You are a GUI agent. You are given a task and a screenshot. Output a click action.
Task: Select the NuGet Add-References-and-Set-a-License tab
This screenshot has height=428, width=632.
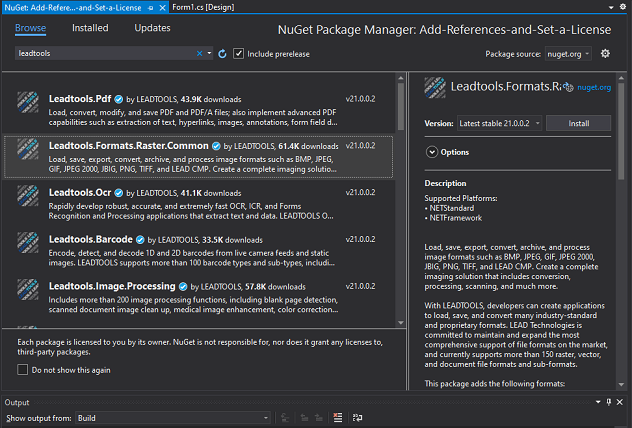[x=73, y=8]
